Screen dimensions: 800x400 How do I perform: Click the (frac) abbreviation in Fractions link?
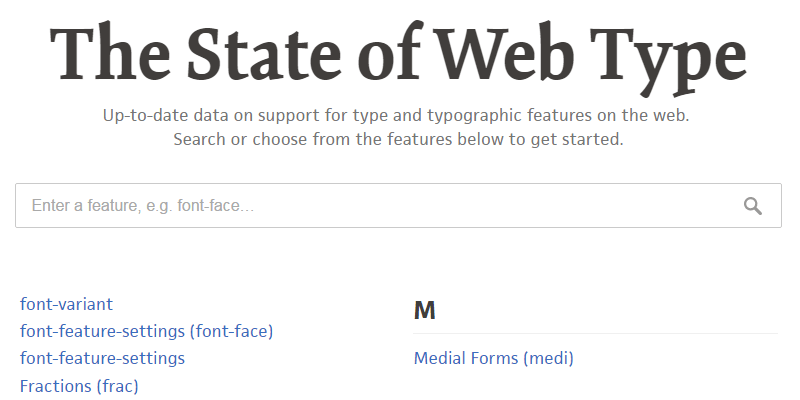117,385
